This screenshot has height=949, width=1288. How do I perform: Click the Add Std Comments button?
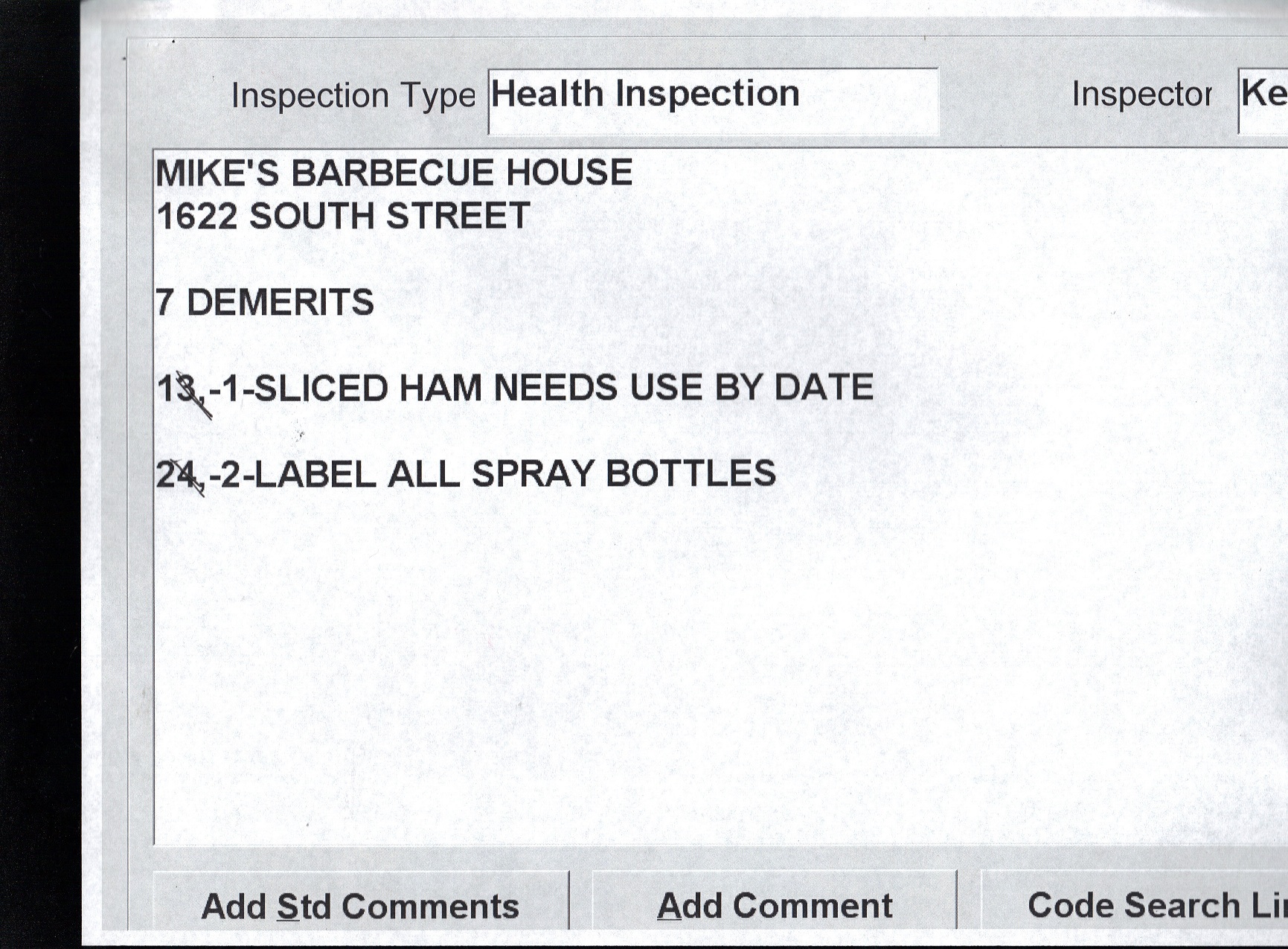360,904
